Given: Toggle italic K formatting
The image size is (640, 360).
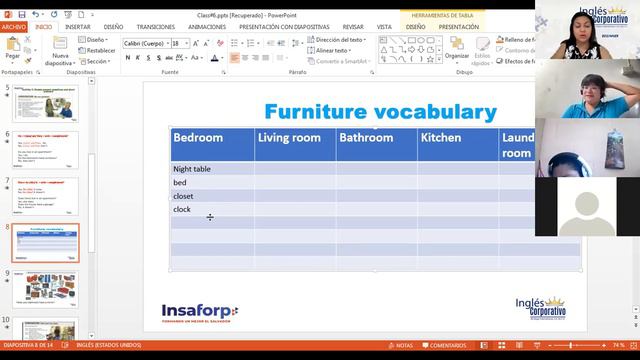Looking at the screenshot, I should point(138,58).
